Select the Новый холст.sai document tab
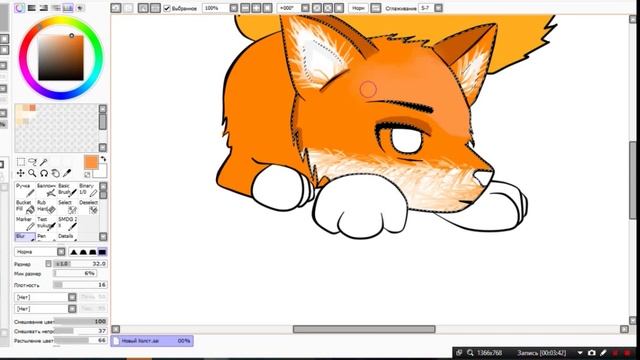The height and width of the screenshot is (360, 640). [x=152, y=341]
